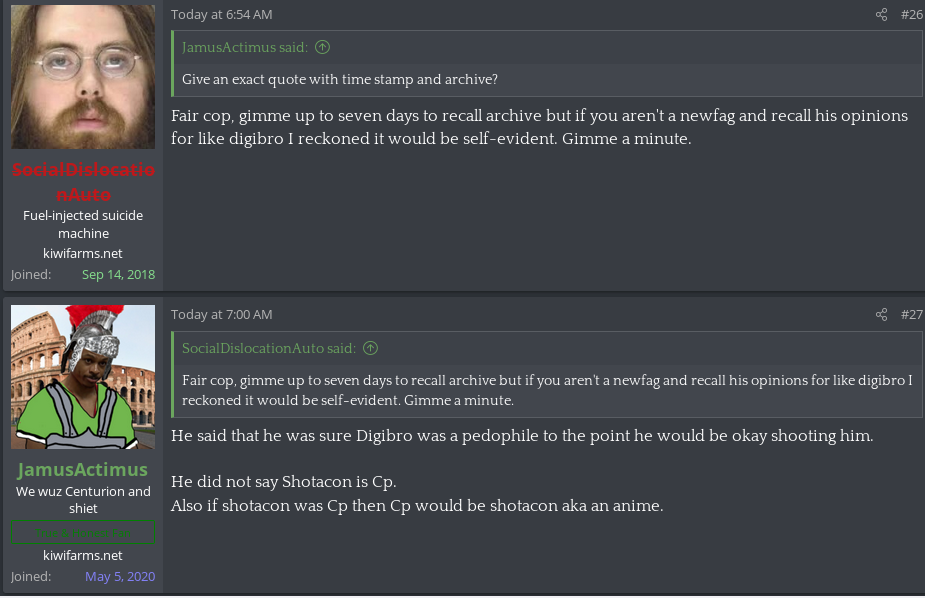Expand the quoted text in post #26

pos(340,80)
